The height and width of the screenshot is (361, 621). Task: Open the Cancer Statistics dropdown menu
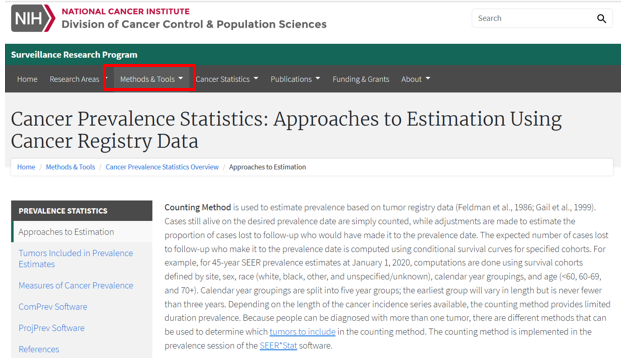coord(227,79)
